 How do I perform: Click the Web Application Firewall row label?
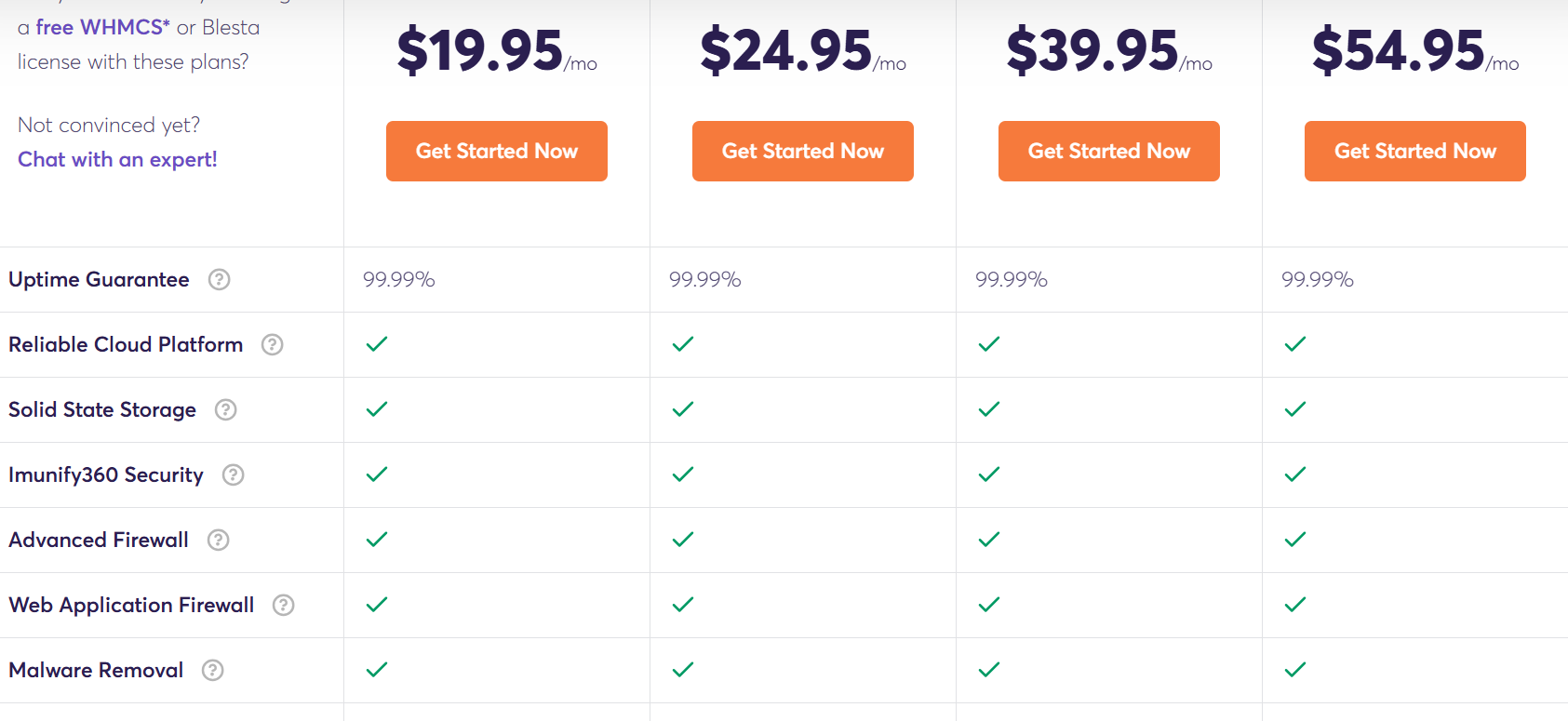(130, 605)
